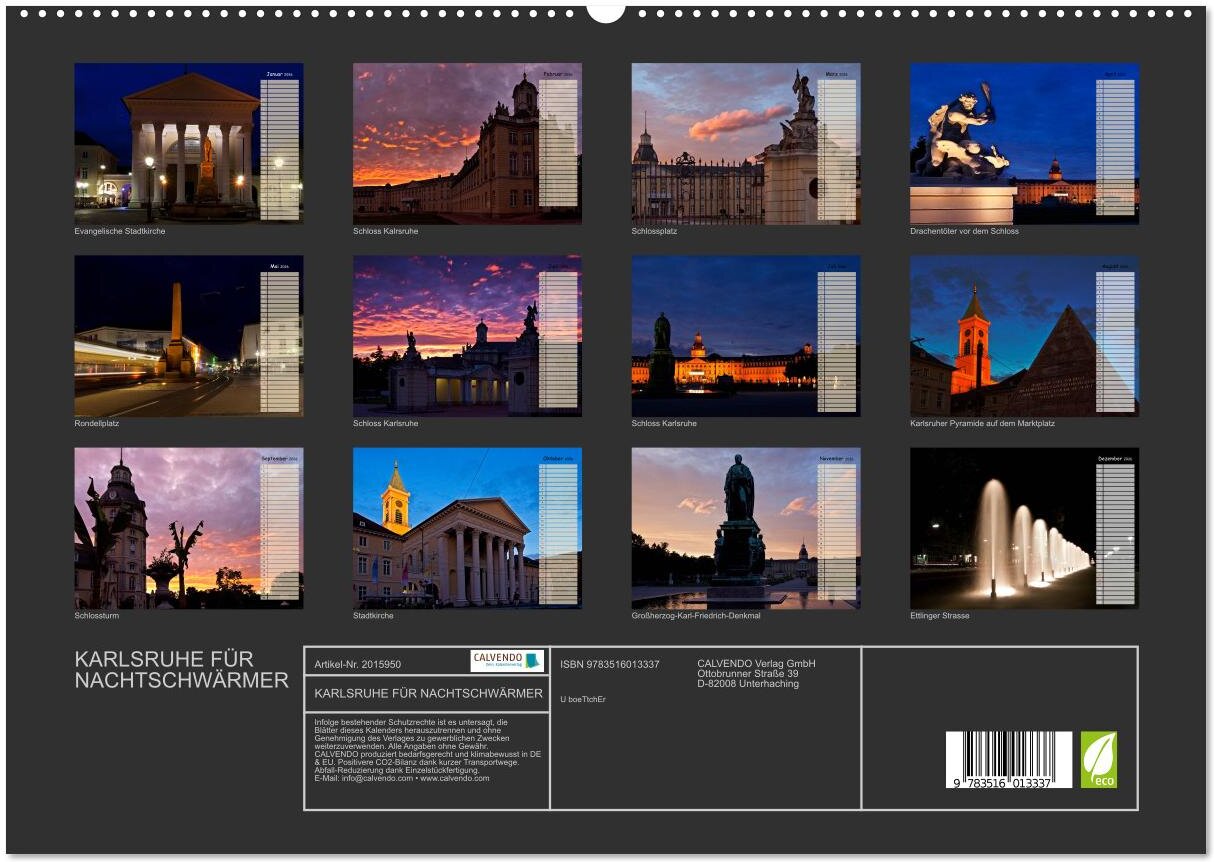Click boxed title 'KARLSRUHE FÜR NACHTSCHWÄRMER' below article number
The image size is (1214, 862).
click(x=428, y=693)
